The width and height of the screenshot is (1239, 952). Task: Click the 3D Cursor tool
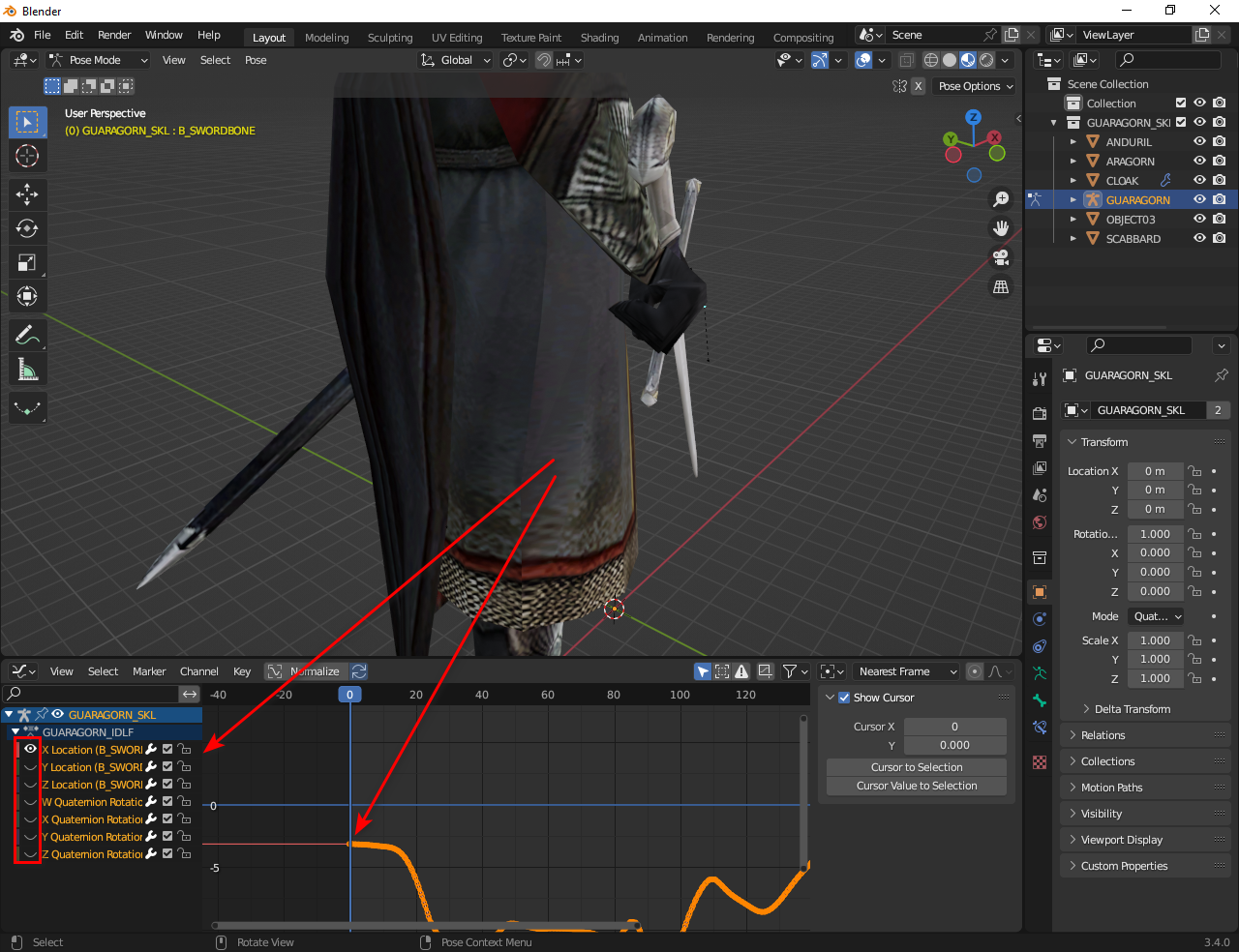tap(27, 156)
